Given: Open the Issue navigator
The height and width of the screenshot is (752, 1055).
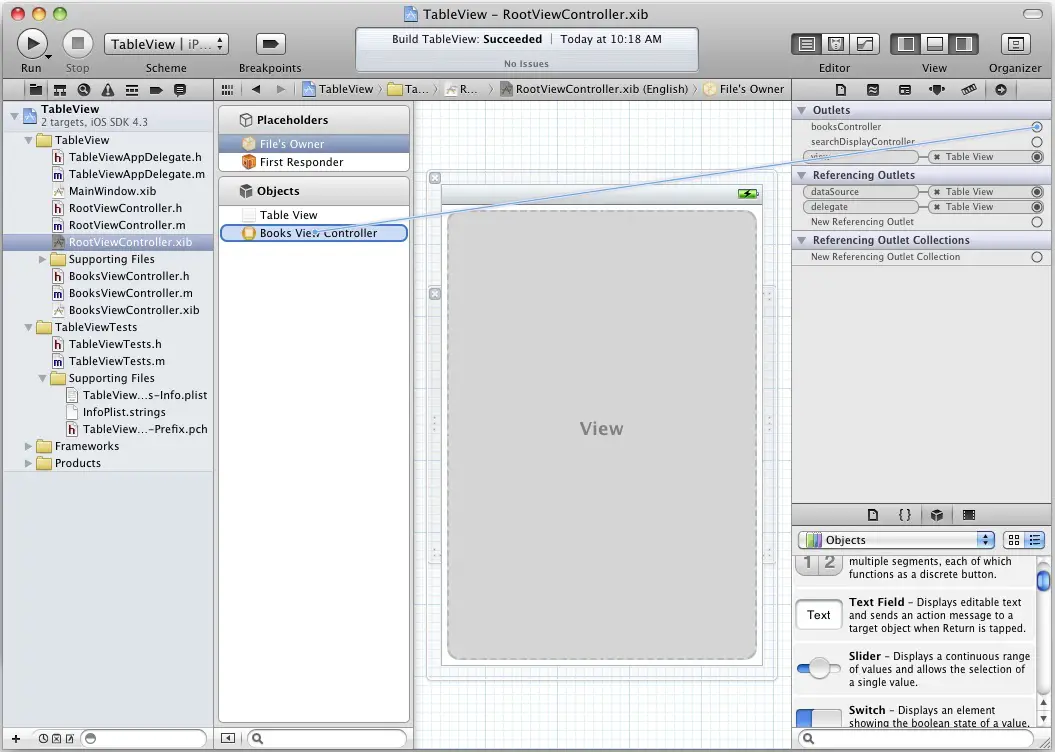Looking at the screenshot, I should pos(108,89).
